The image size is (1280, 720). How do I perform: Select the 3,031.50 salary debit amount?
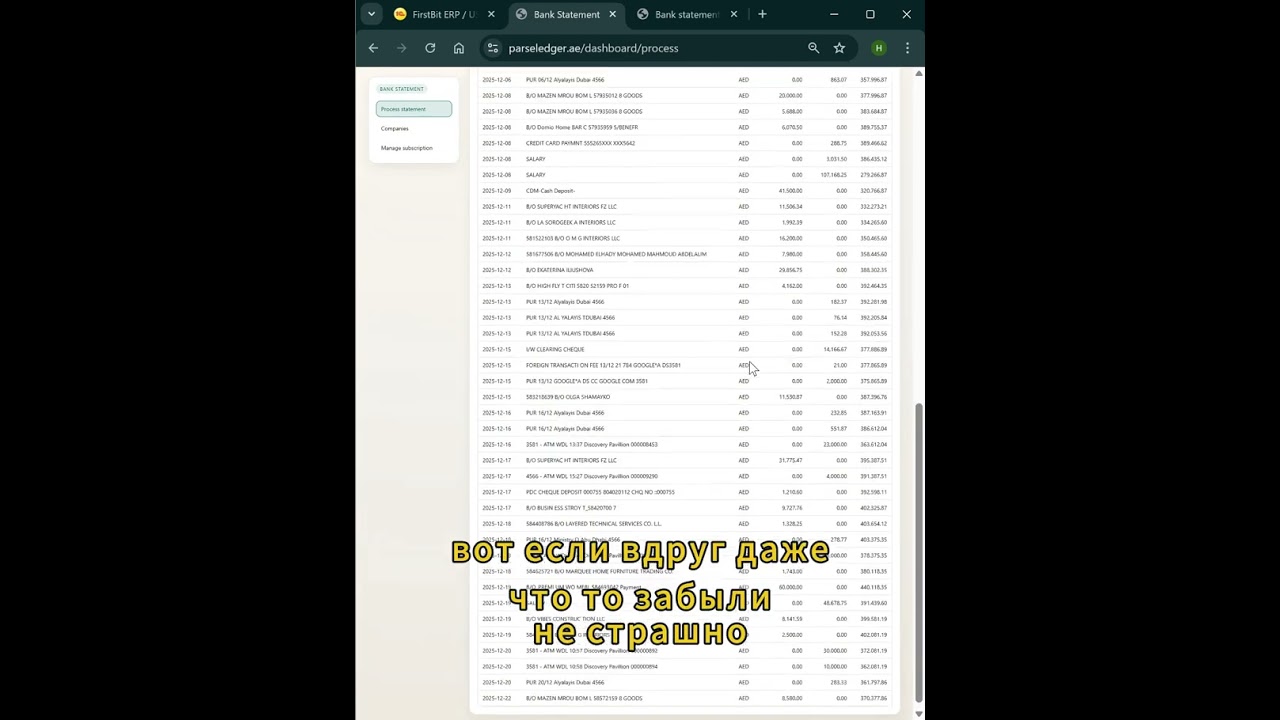(x=836, y=159)
